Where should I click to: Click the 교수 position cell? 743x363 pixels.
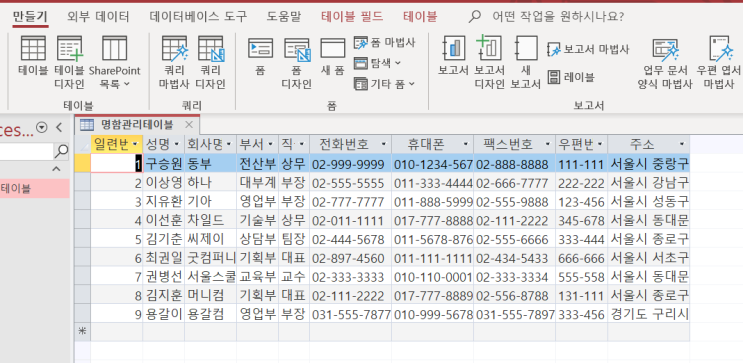pos(294,276)
